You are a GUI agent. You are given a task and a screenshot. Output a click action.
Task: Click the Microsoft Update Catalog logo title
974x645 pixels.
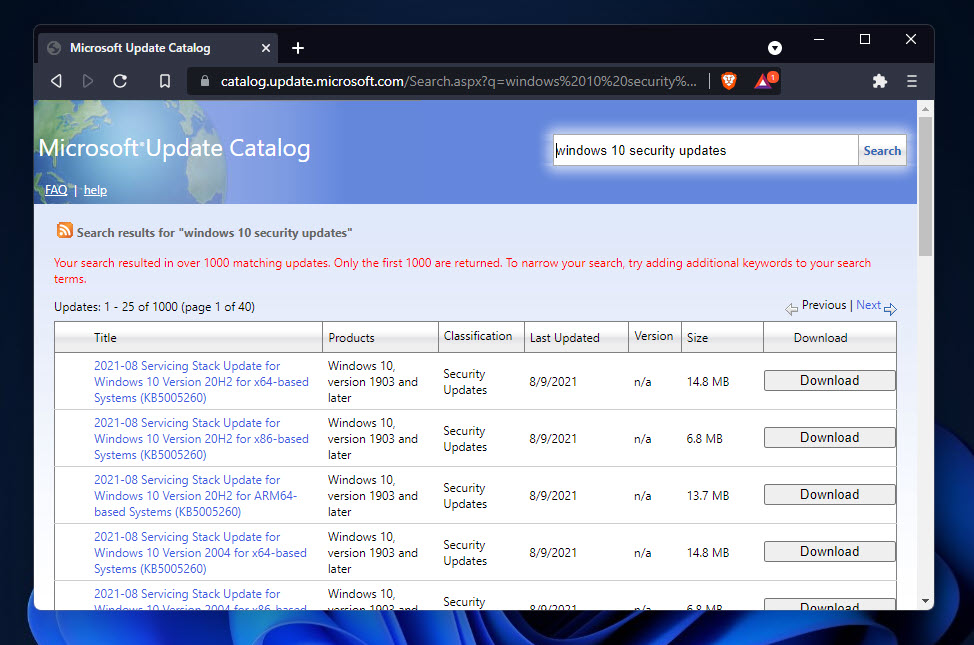(175, 149)
